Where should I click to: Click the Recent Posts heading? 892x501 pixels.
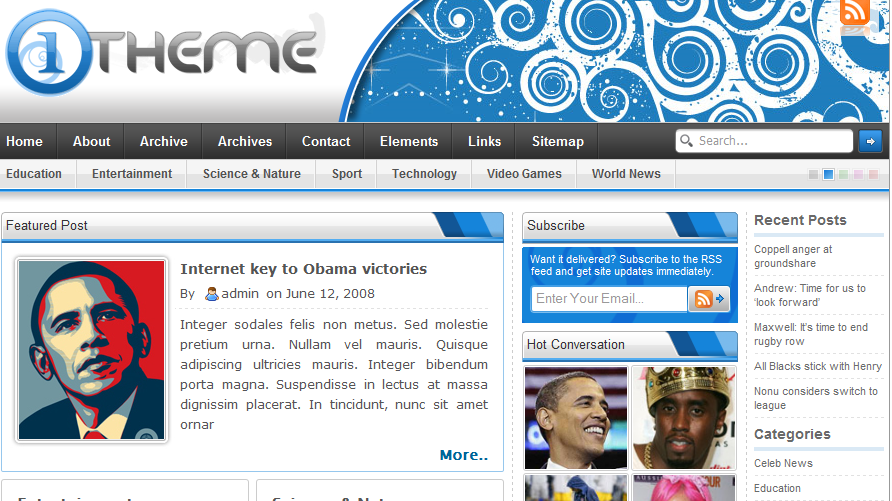click(800, 220)
